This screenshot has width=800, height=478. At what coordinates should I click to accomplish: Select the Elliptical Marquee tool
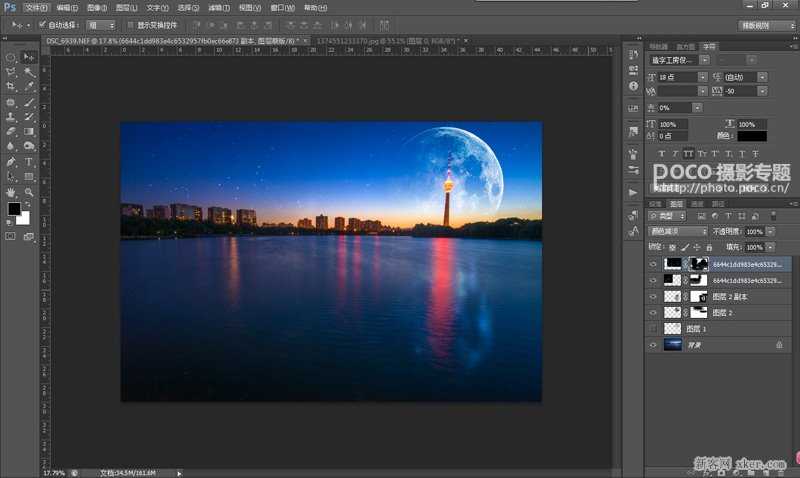[x=11, y=57]
